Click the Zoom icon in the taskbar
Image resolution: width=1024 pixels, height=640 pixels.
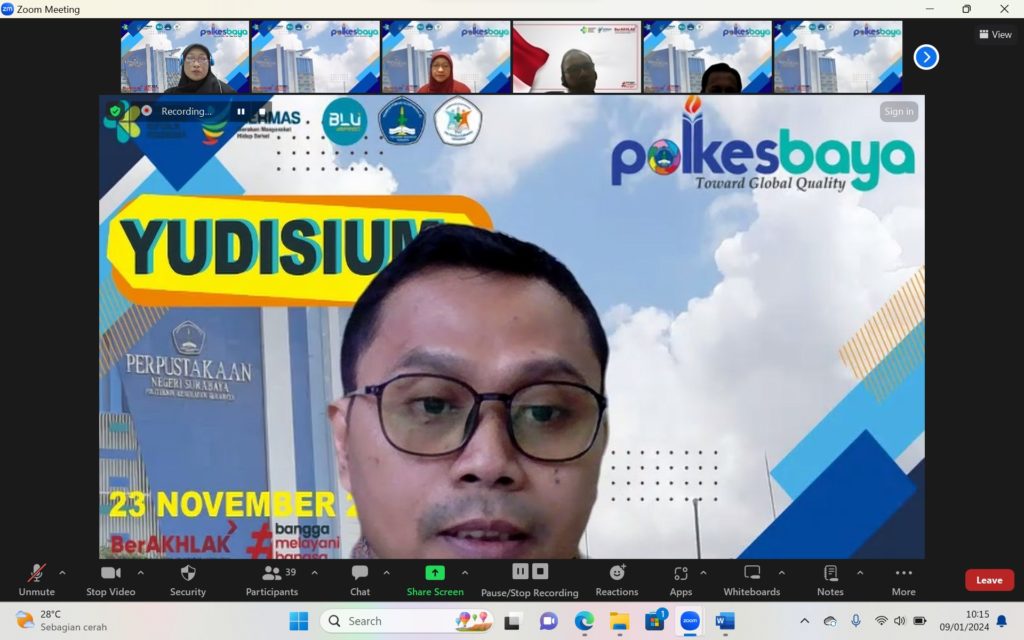(x=690, y=621)
